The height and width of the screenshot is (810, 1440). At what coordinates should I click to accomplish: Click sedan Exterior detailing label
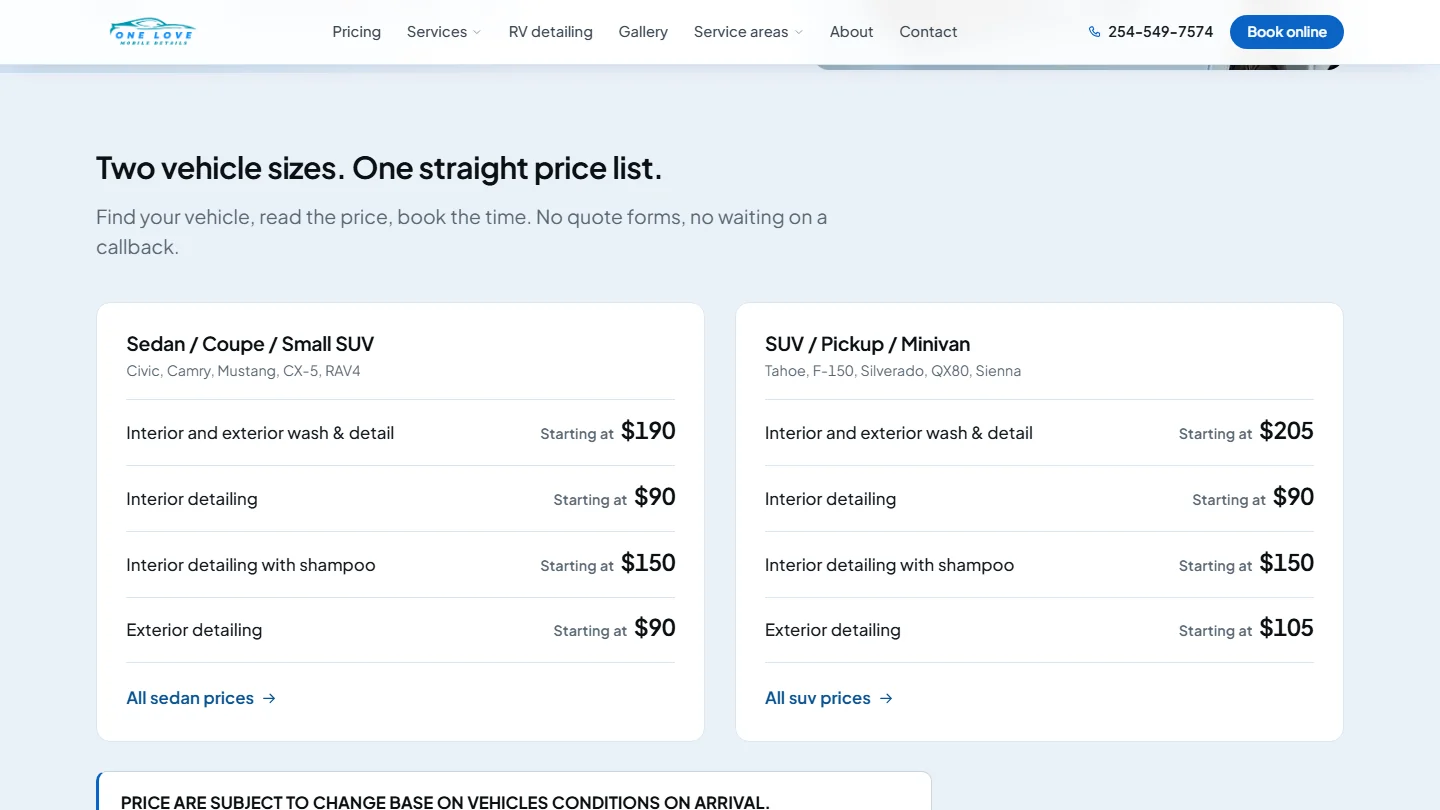(x=194, y=630)
